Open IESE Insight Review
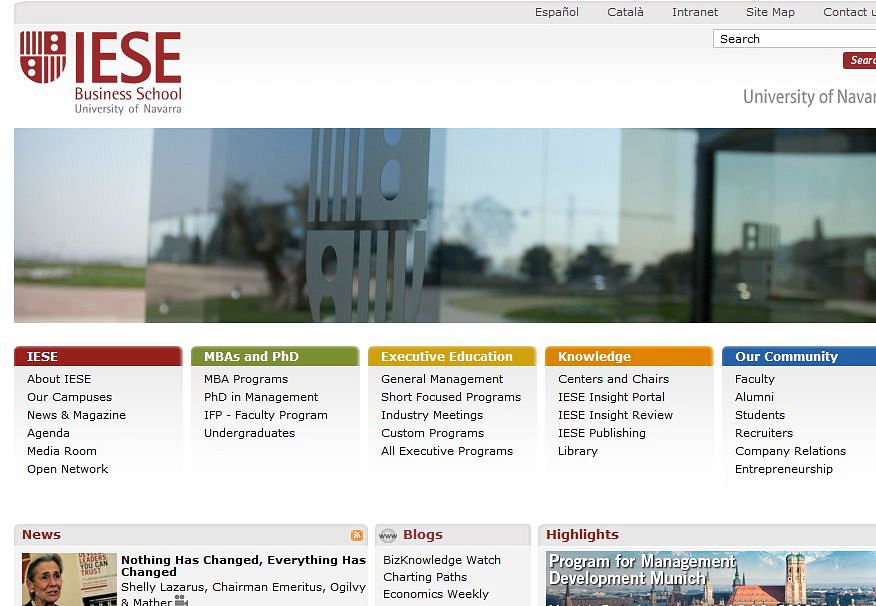876x606 pixels. pyautogui.click(x=616, y=415)
